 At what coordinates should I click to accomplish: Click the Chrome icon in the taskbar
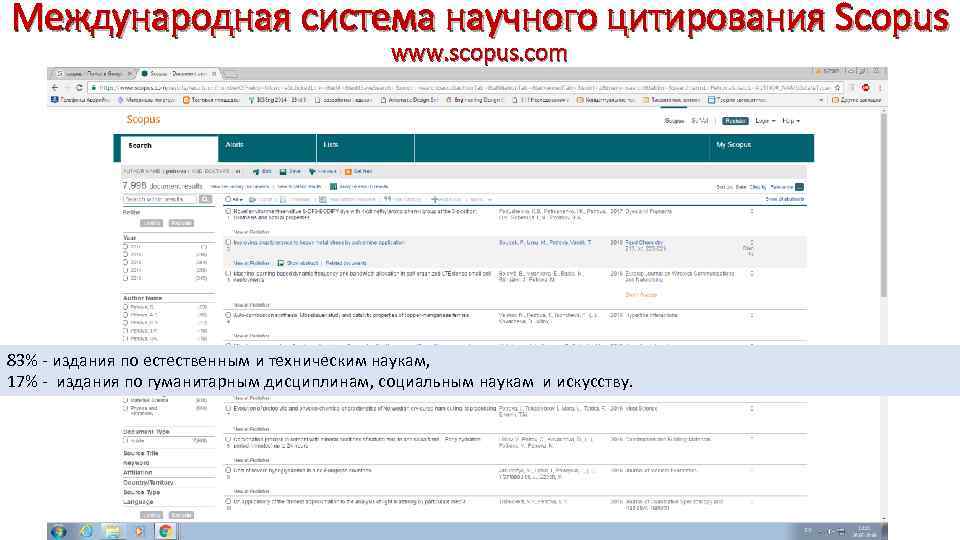[x=165, y=531]
